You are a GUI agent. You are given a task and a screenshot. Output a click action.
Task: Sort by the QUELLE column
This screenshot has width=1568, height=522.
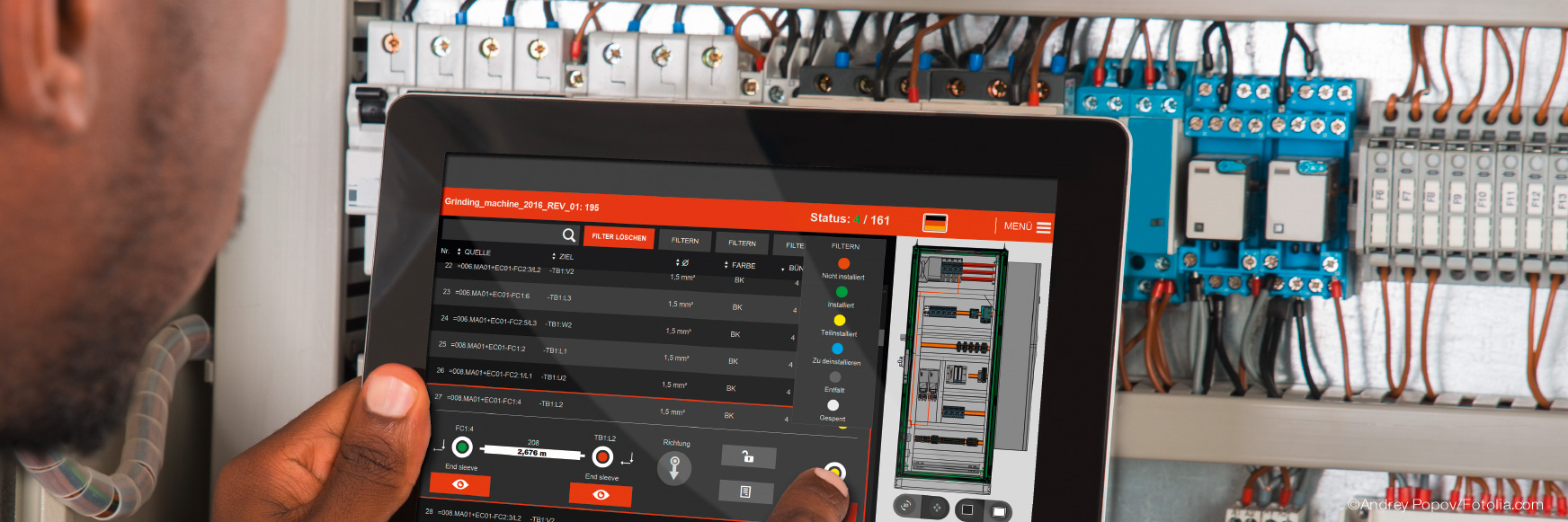[474, 252]
